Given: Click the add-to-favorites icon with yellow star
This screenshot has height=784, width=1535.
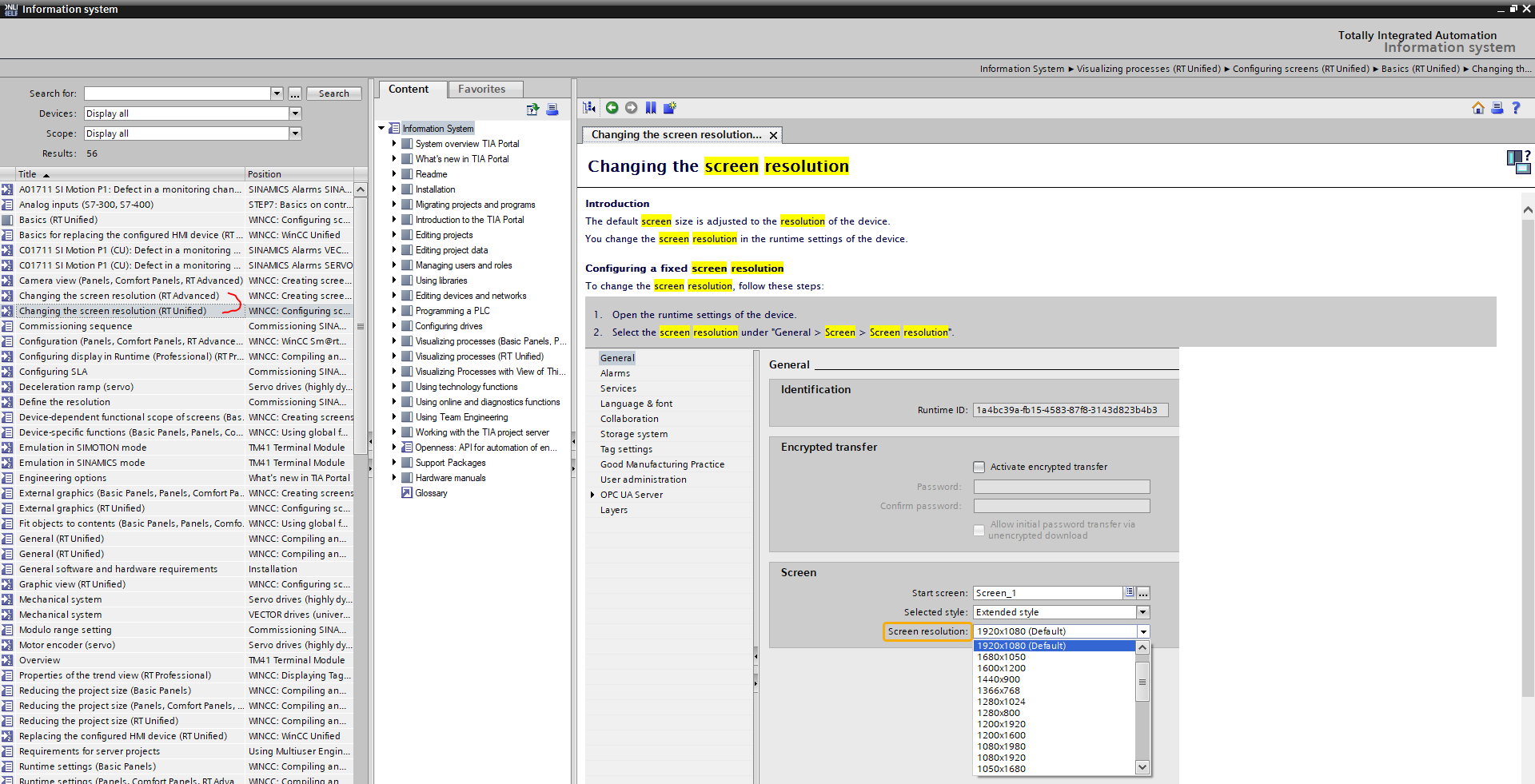Looking at the screenshot, I should 670,108.
